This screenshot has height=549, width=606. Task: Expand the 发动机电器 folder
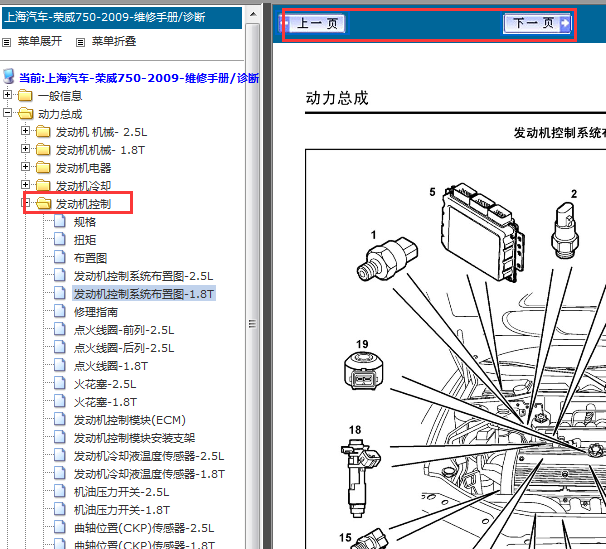pos(25,167)
